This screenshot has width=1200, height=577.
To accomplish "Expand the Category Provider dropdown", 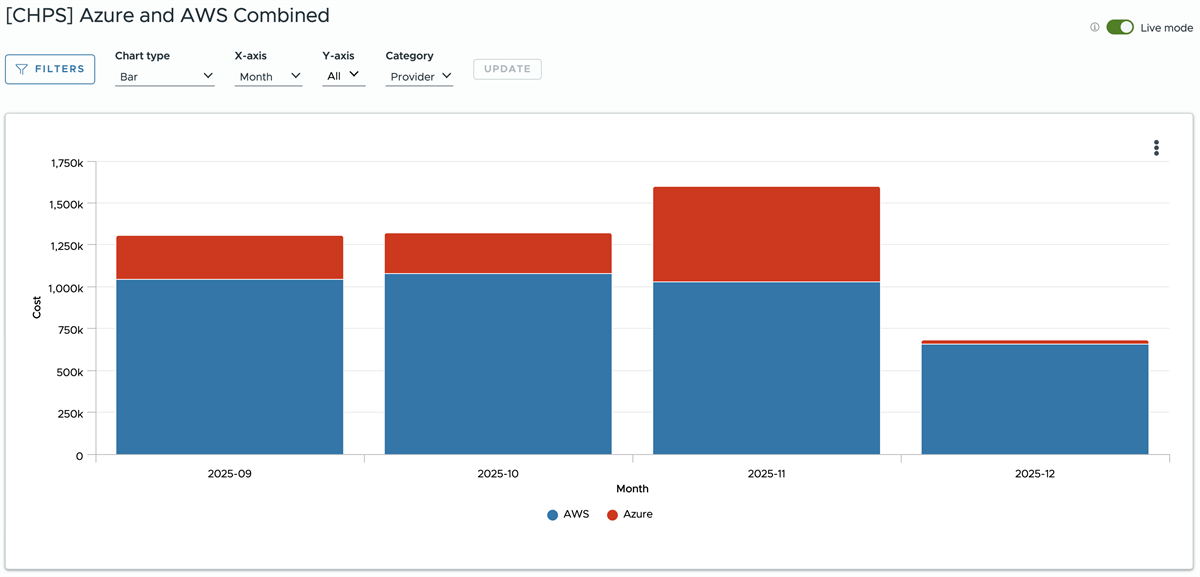I will [x=420, y=76].
